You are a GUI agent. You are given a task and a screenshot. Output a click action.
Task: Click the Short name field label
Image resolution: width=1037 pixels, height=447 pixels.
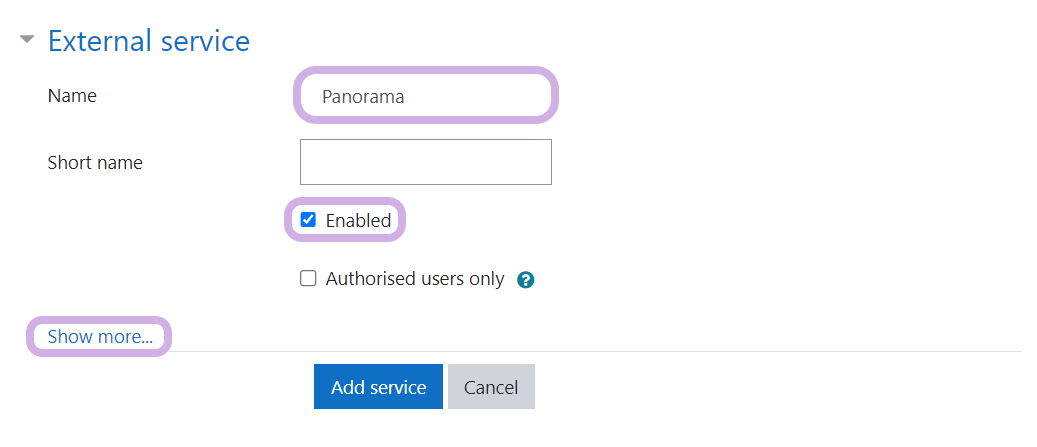95,162
